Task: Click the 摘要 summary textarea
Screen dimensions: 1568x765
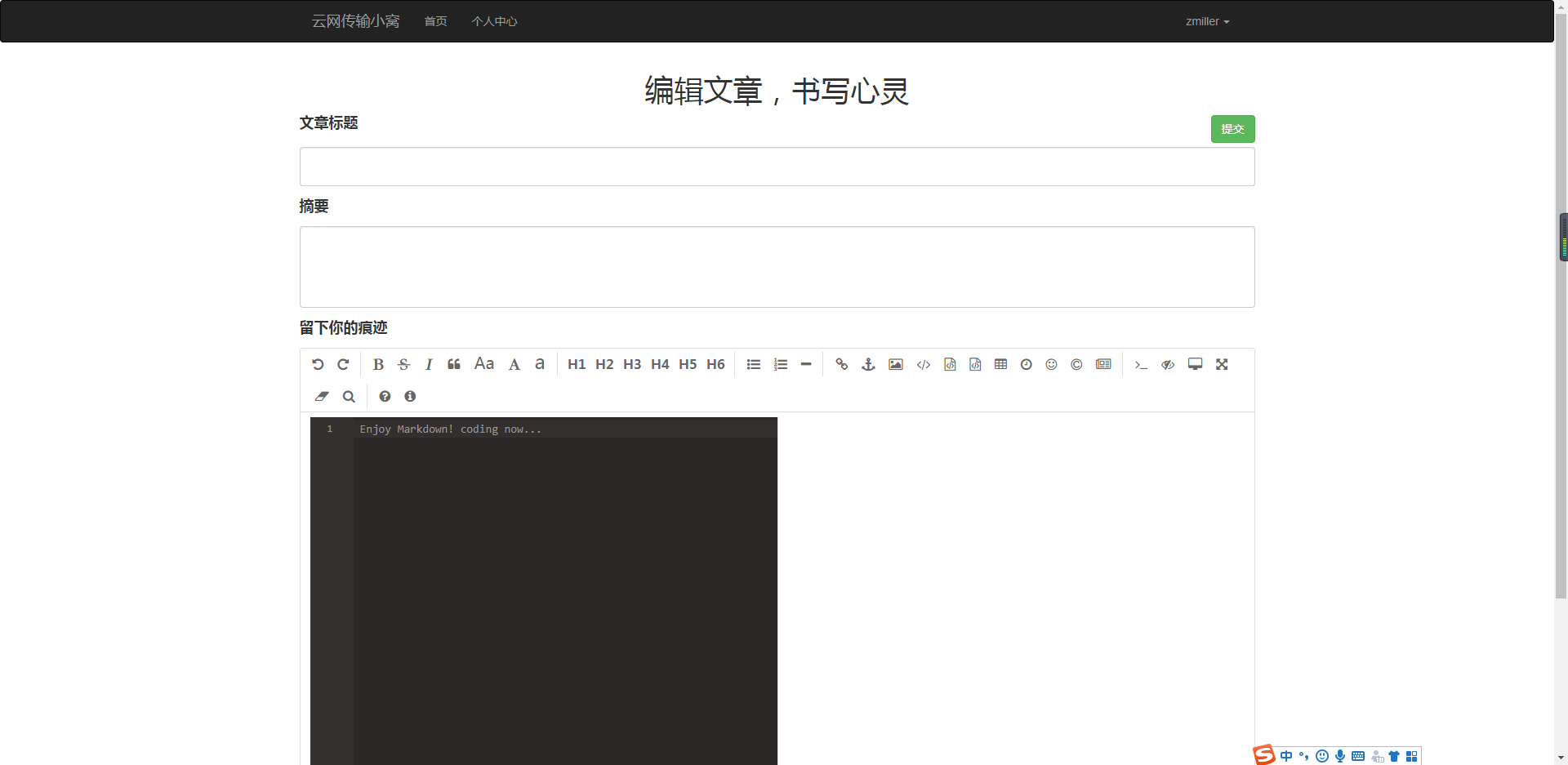Action: pyautogui.click(x=777, y=267)
